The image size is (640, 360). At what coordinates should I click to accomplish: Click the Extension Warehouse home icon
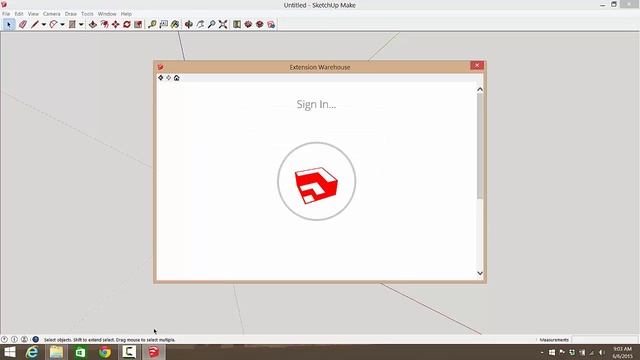pos(177,78)
